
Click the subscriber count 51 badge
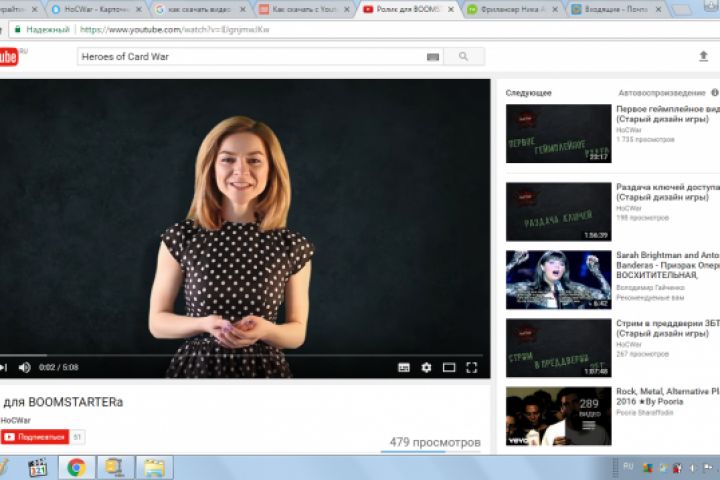pos(77,437)
